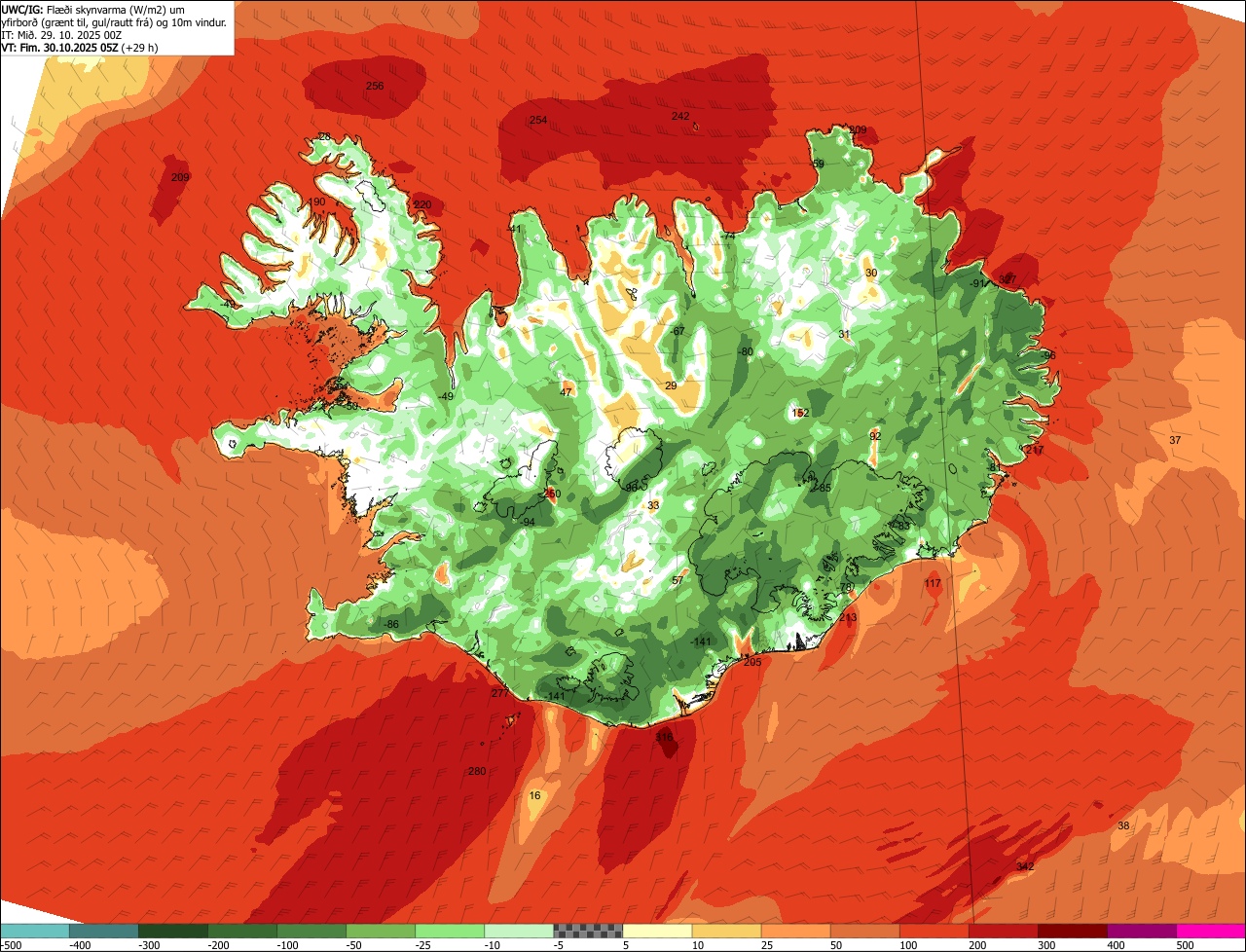Click the 217 value near the southeast coast
Screen dimensions: 1246x952
pos(1034,450)
